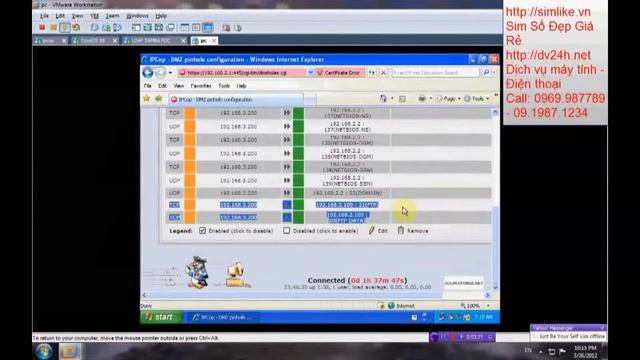Click the SourceForge.net logo
This screenshot has width=640, height=360.
pyautogui.click(x=464, y=283)
